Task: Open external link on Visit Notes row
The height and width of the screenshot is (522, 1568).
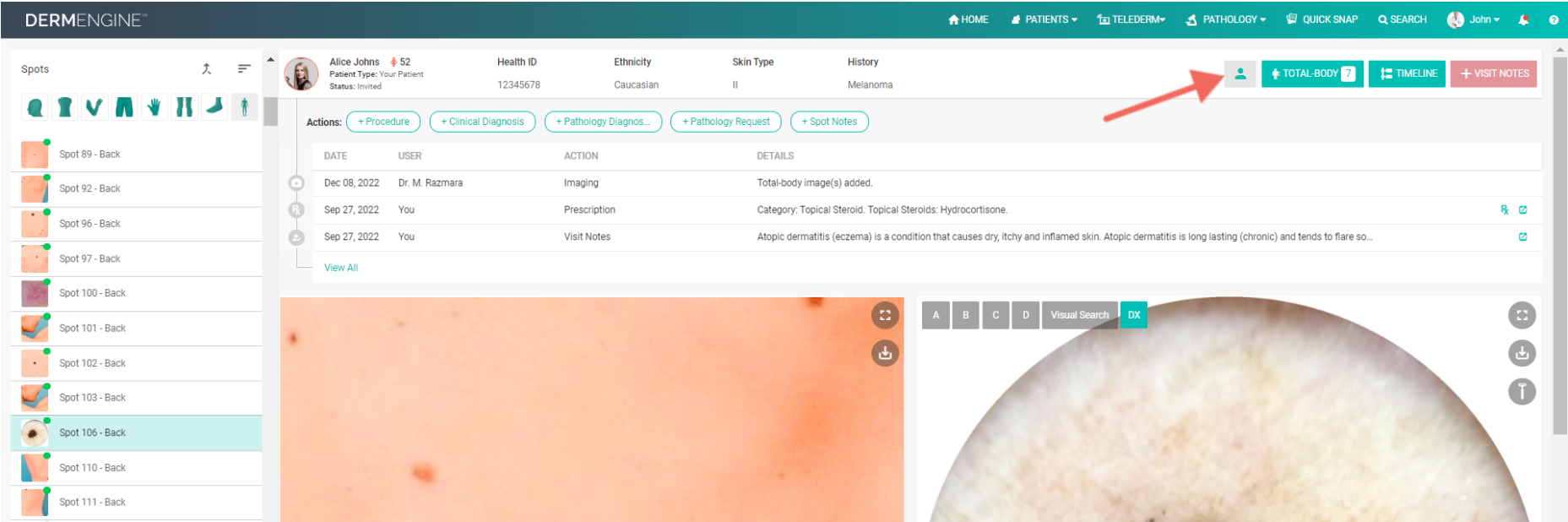Action: tap(1523, 237)
